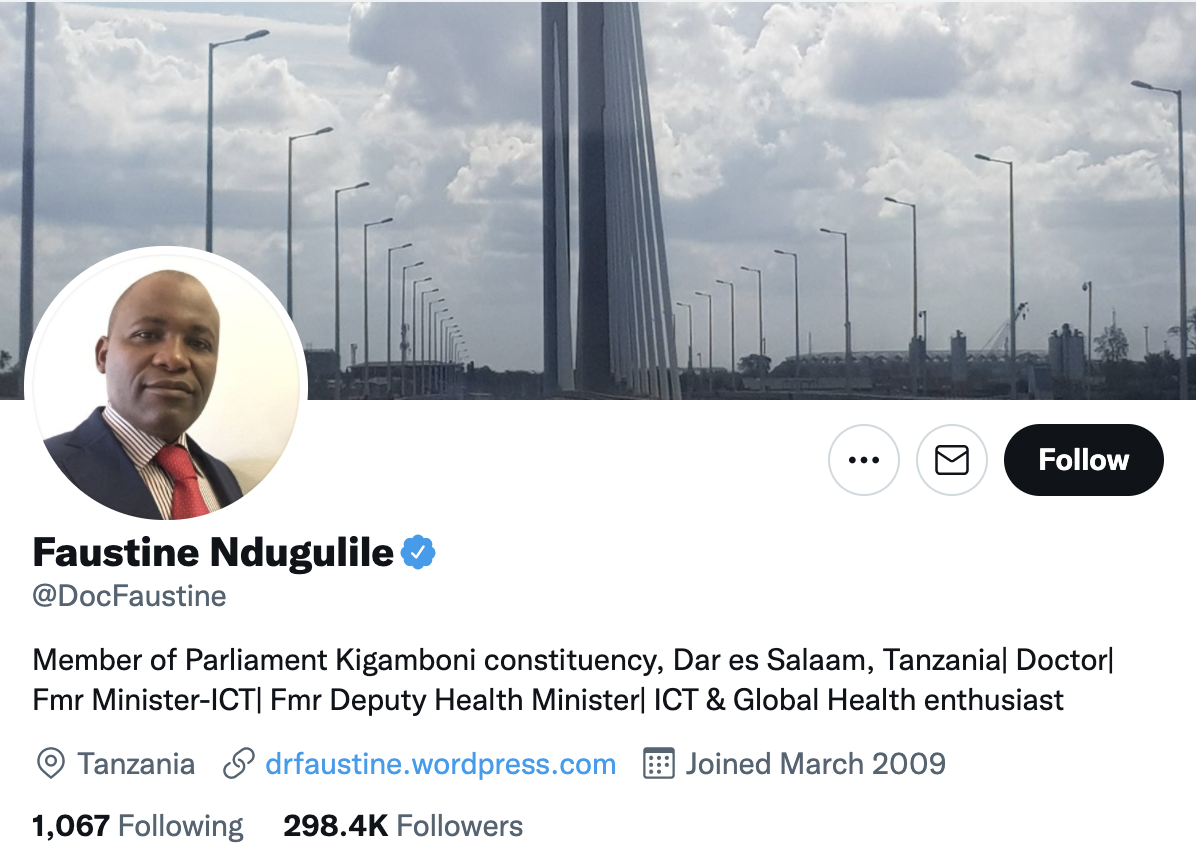Click the location pin icon

pyautogui.click(x=50, y=764)
